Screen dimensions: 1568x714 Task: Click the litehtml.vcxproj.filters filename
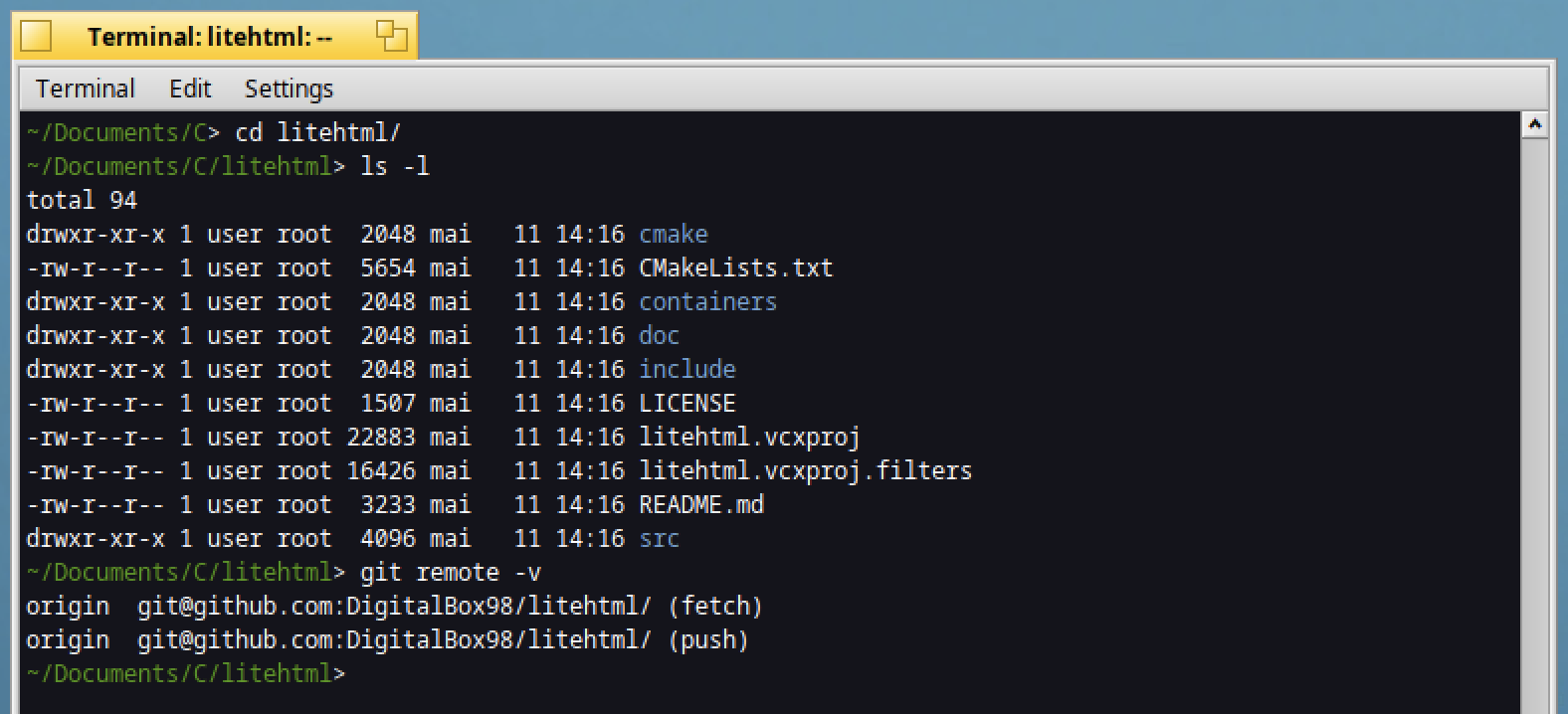[805, 470]
